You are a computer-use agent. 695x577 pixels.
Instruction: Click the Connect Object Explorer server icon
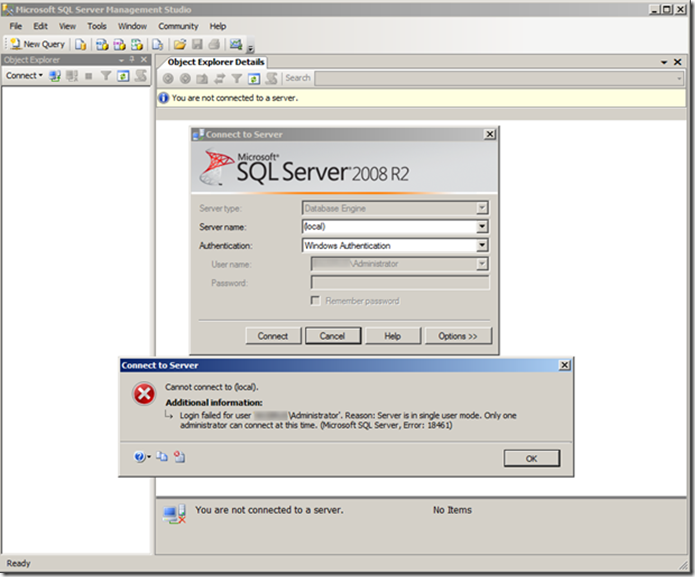tap(55, 76)
